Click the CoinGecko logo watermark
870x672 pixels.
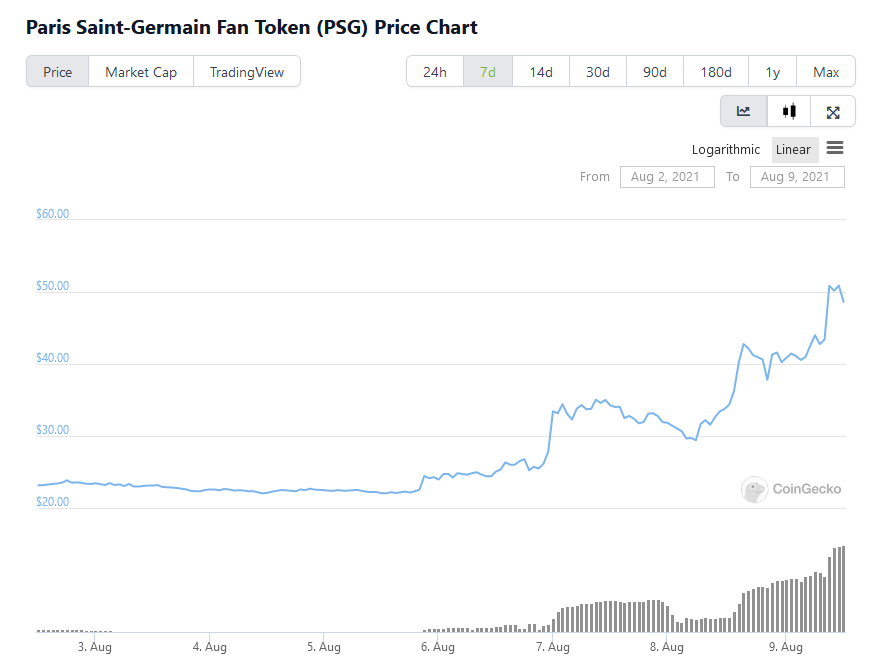coord(790,490)
